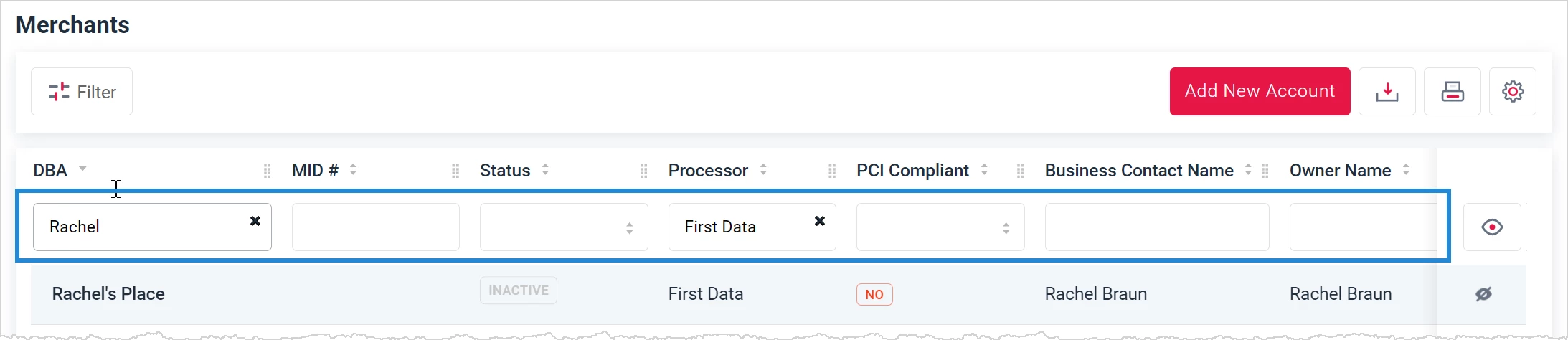Clear the Rachel DBA filter text
This screenshot has height=340, width=1568.
point(255,221)
